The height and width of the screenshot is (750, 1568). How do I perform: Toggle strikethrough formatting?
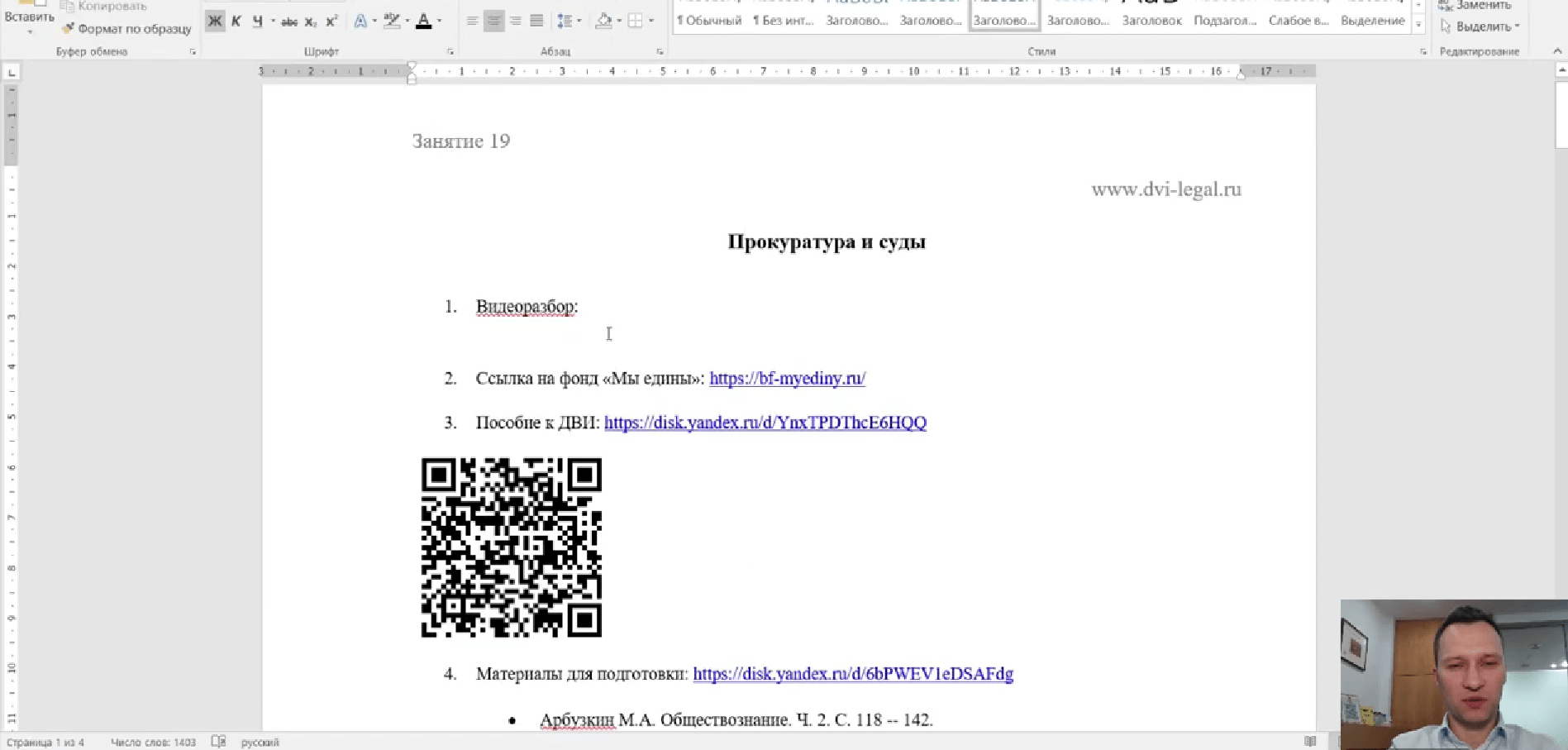tap(289, 21)
